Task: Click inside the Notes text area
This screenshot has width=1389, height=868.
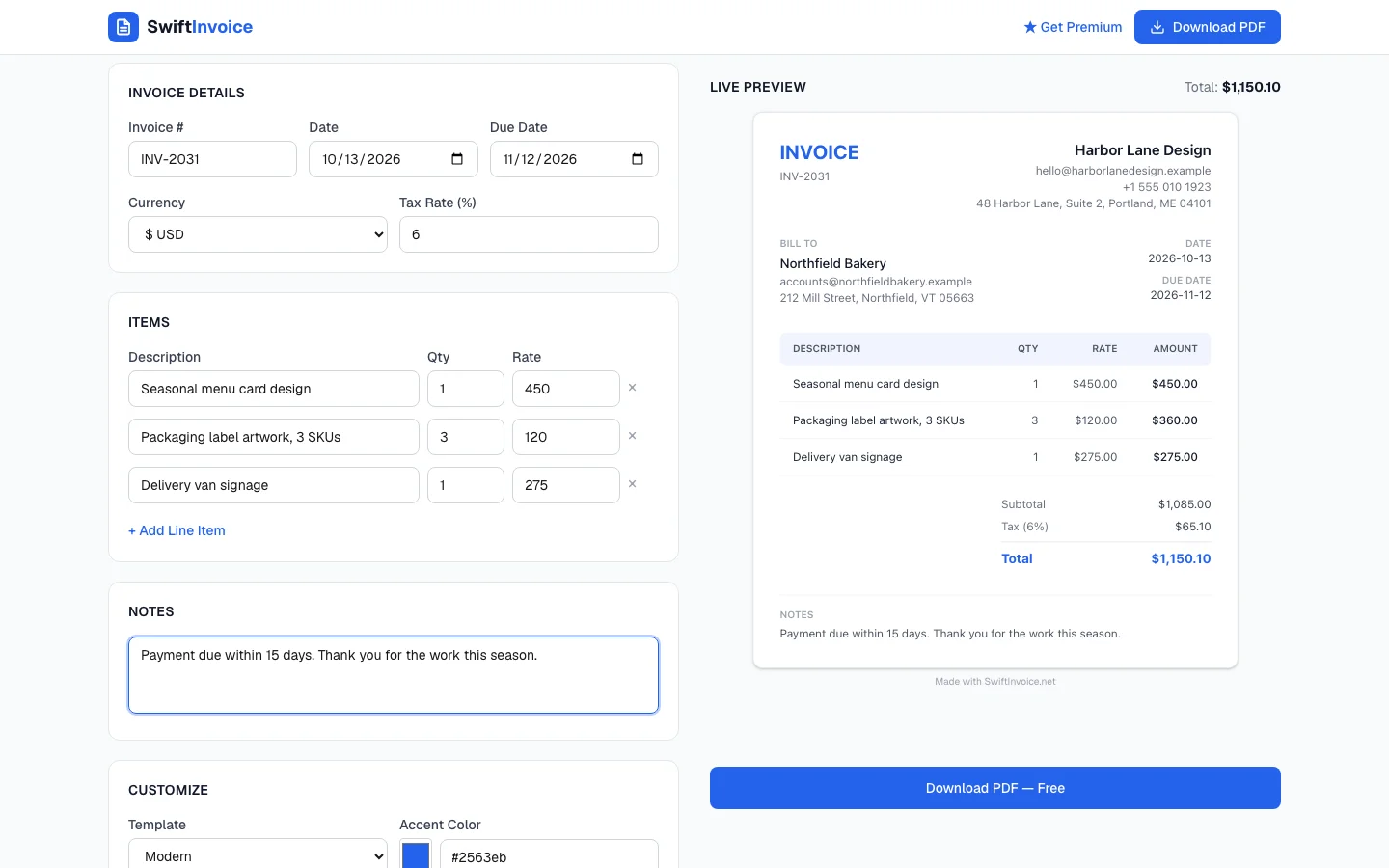Action: pyautogui.click(x=394, y=675)
